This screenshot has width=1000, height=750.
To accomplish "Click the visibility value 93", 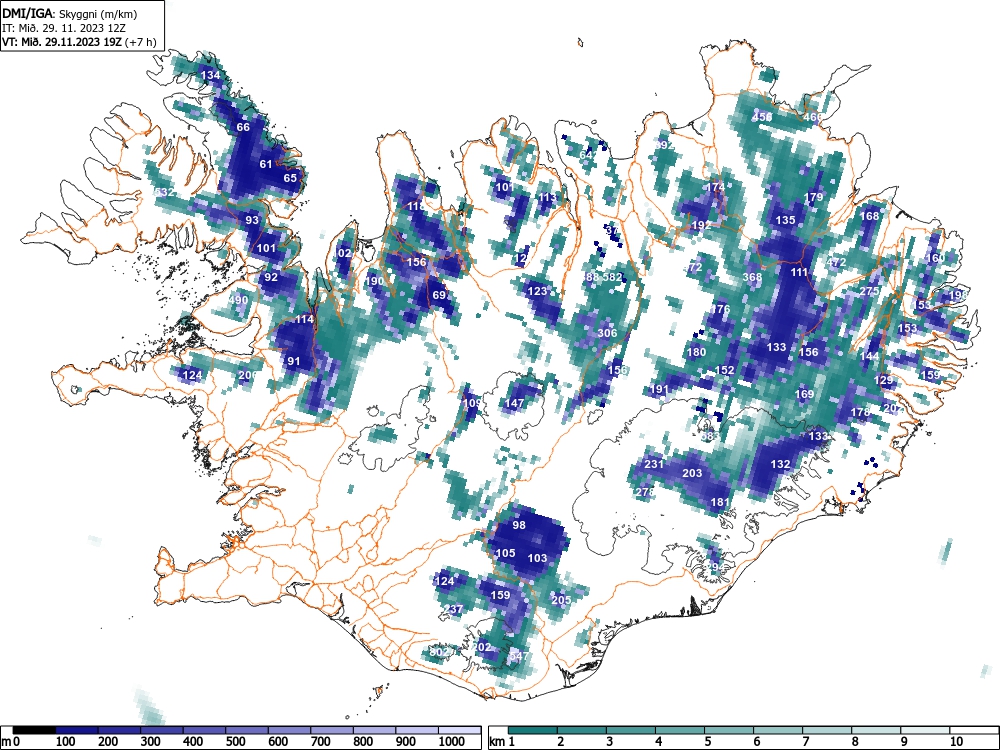I will [x=252, y=220].
